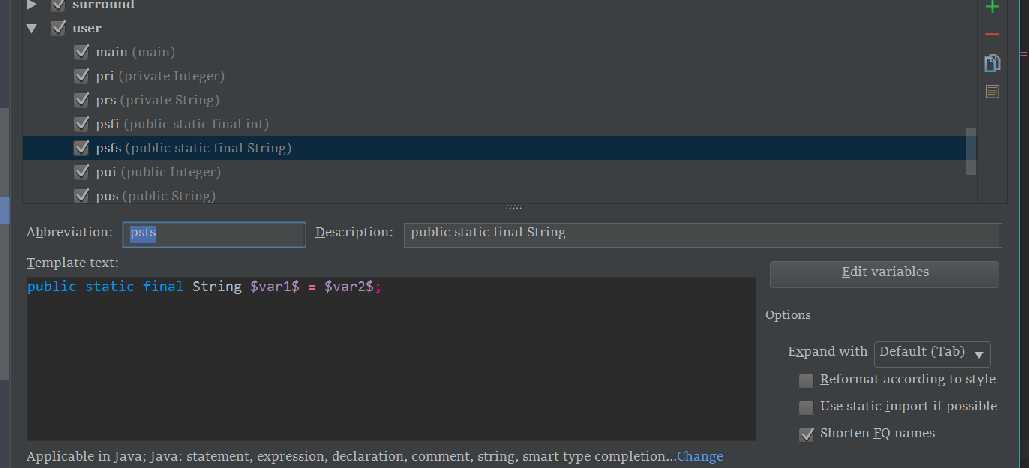Uncheck the pui template checkbox
Viewport: 1029px width, 468px height.
pos(81,171)
